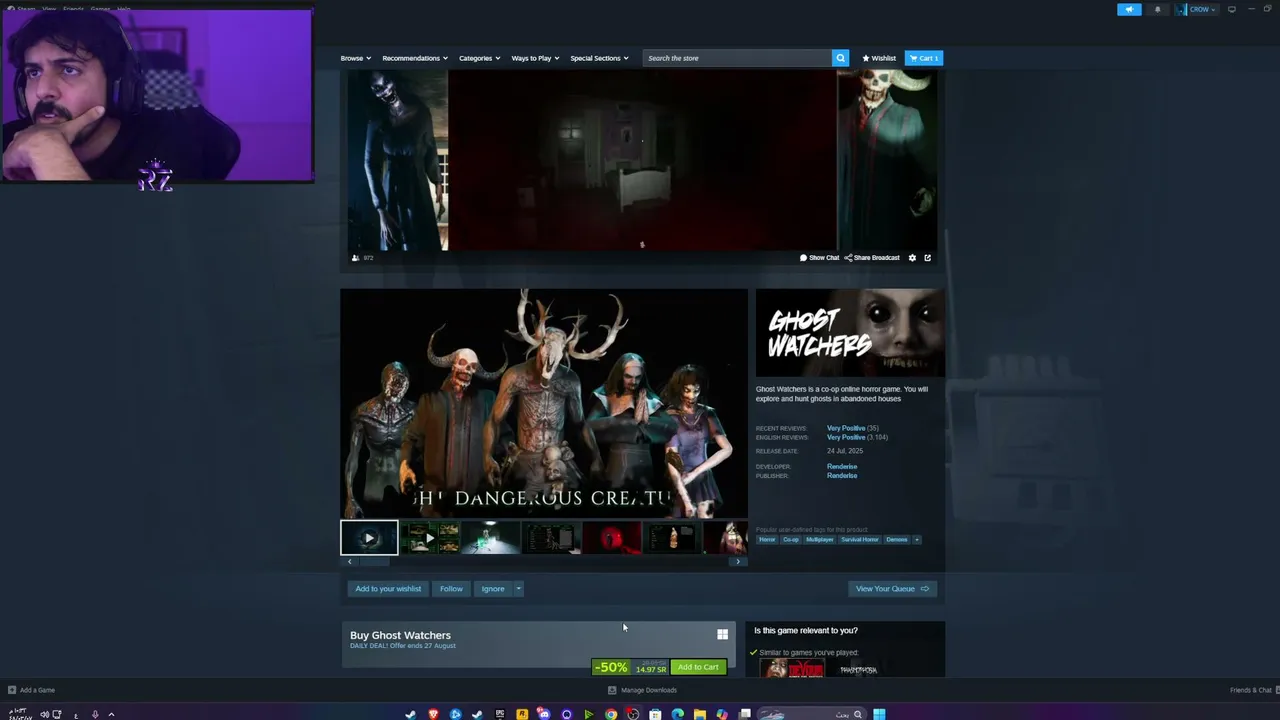The image size is (1280, 720).
Task: Open the Cart button
Action: 924,58
